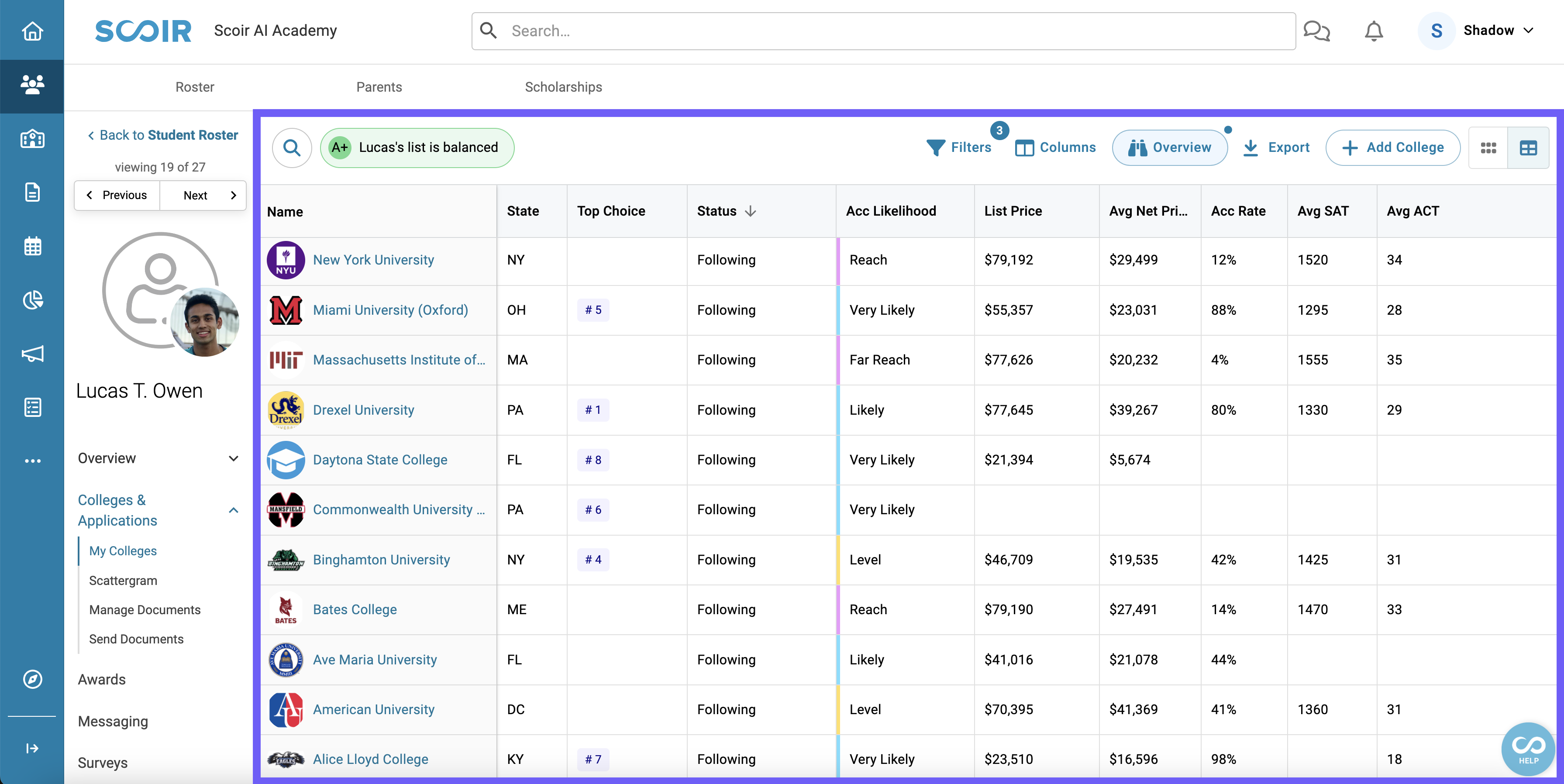Open the More ellipsis icon in sidebar
This screenshot has height=784, width=1564.
[x=32, y=461]
